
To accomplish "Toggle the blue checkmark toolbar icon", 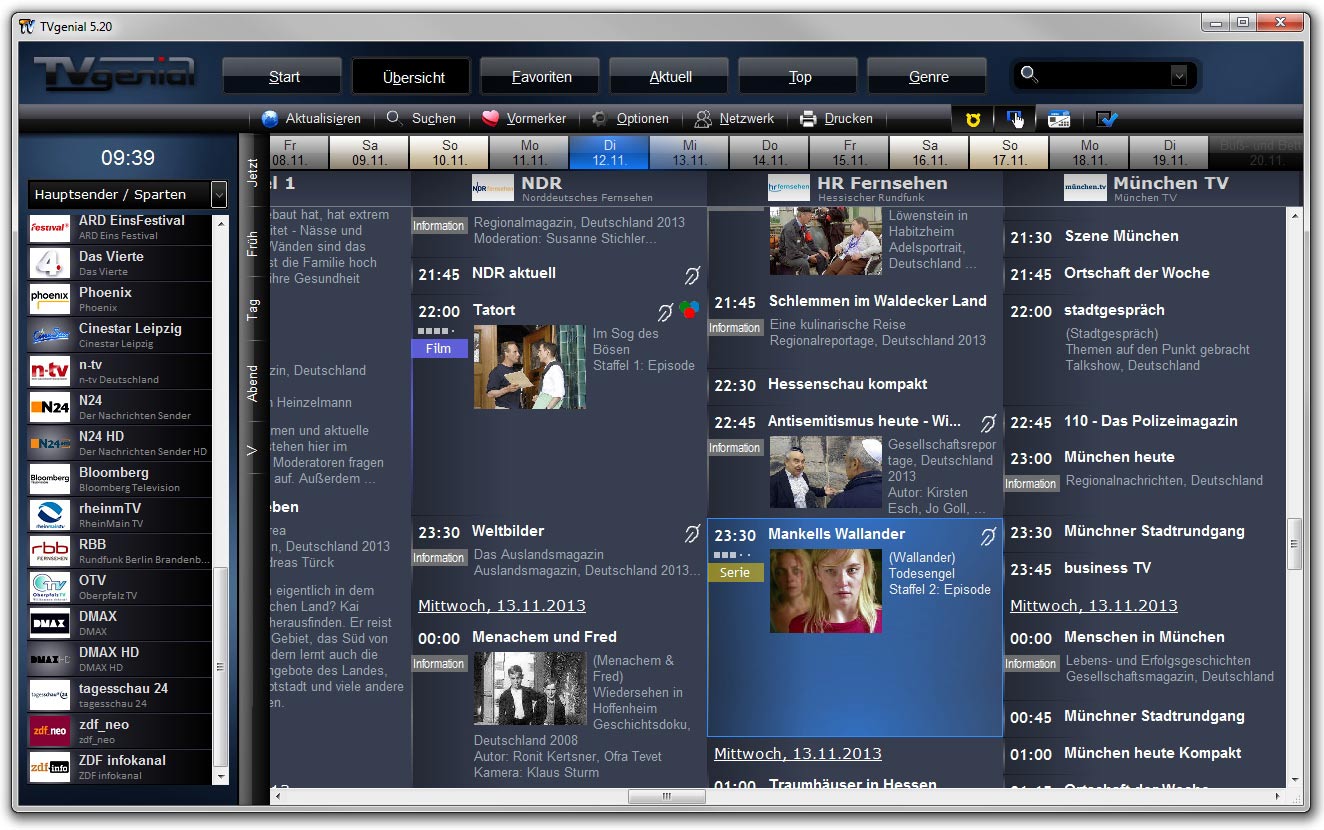I will pos(1106,119).
